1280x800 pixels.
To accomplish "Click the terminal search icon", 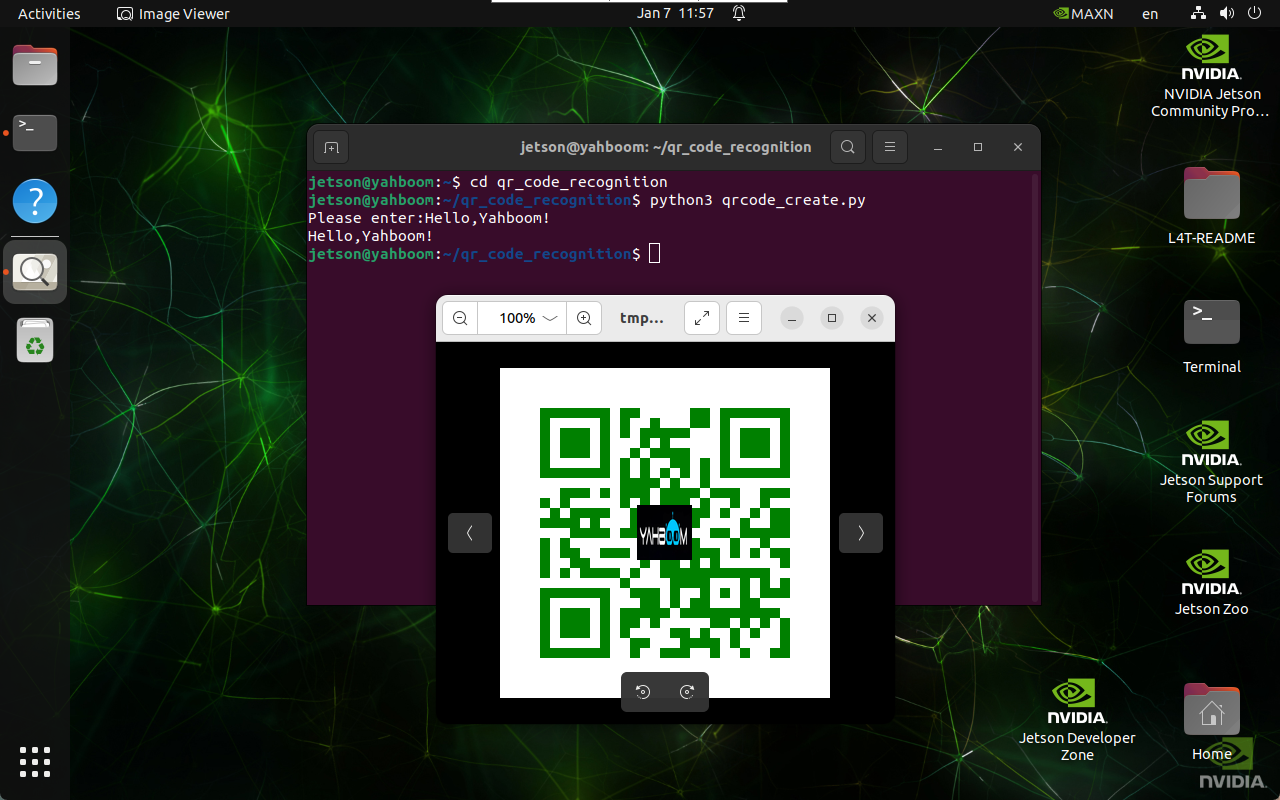I will pyautogui.click(x=847, y=148).
